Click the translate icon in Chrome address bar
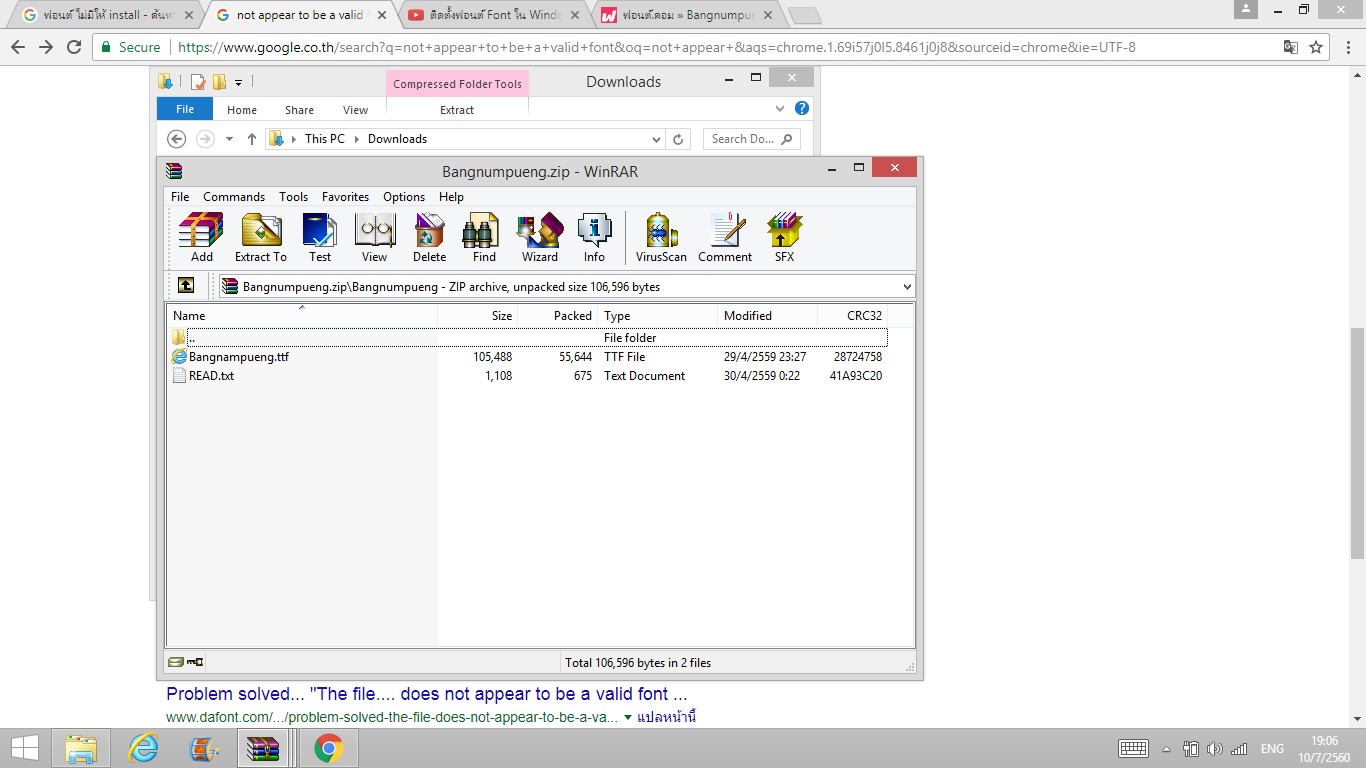 (x=1291, y=47)
